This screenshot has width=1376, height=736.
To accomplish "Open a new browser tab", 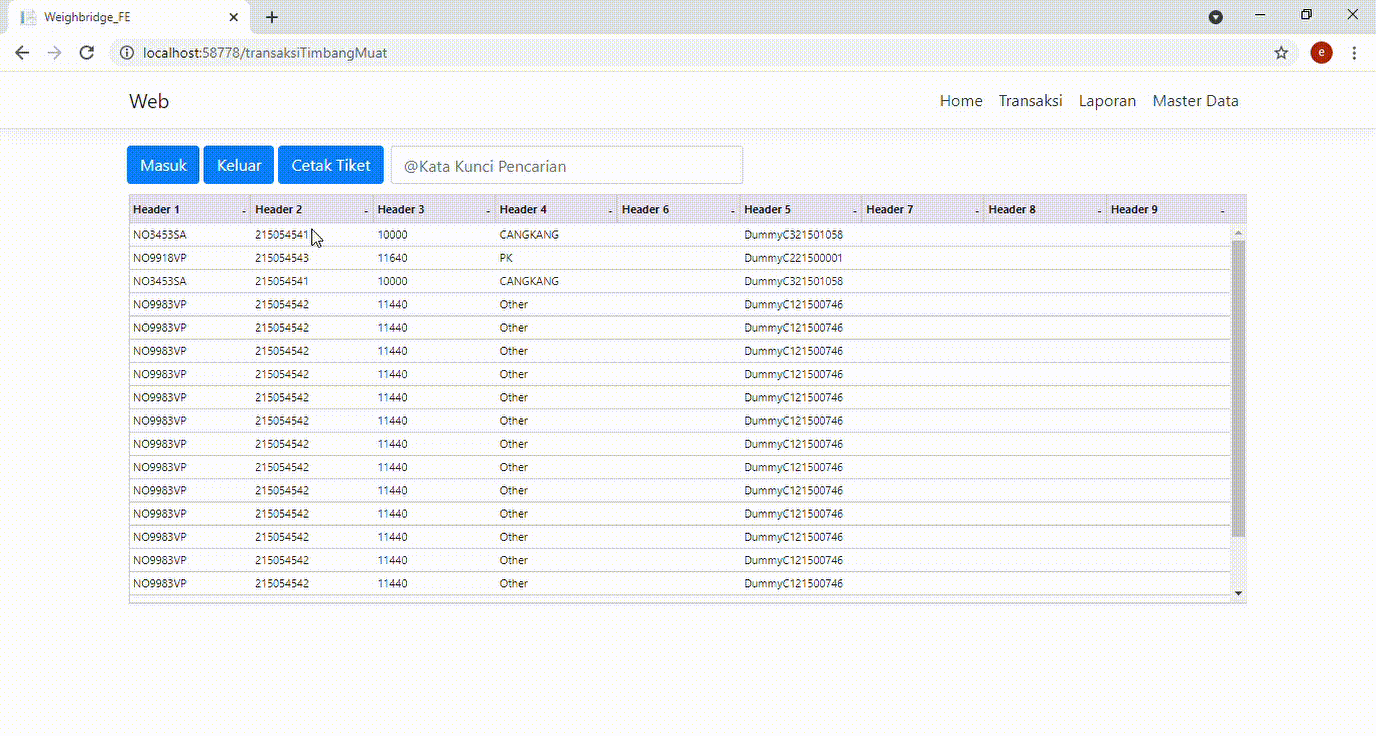I will pos(272,17).
